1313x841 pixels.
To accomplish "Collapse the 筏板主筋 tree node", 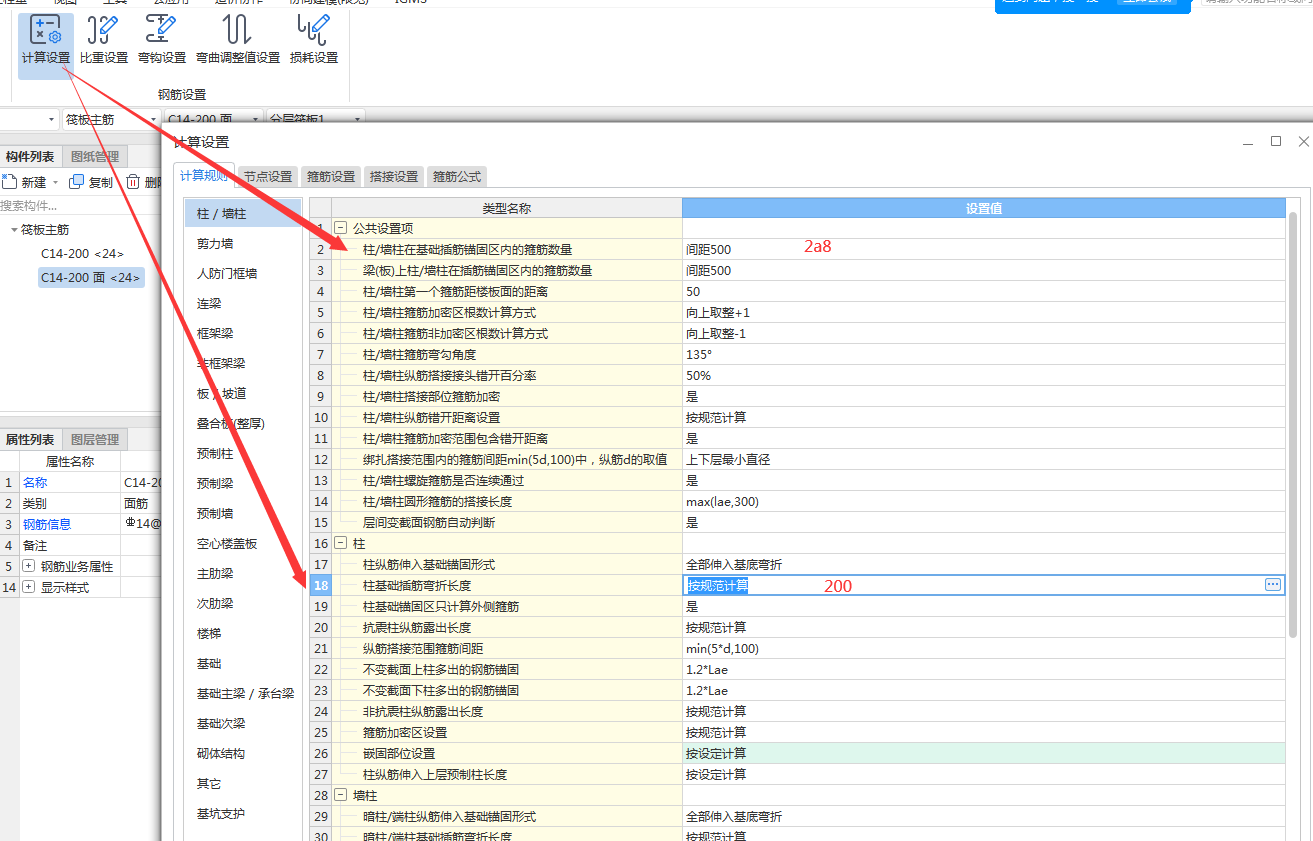I will click(x=13, y=230).
